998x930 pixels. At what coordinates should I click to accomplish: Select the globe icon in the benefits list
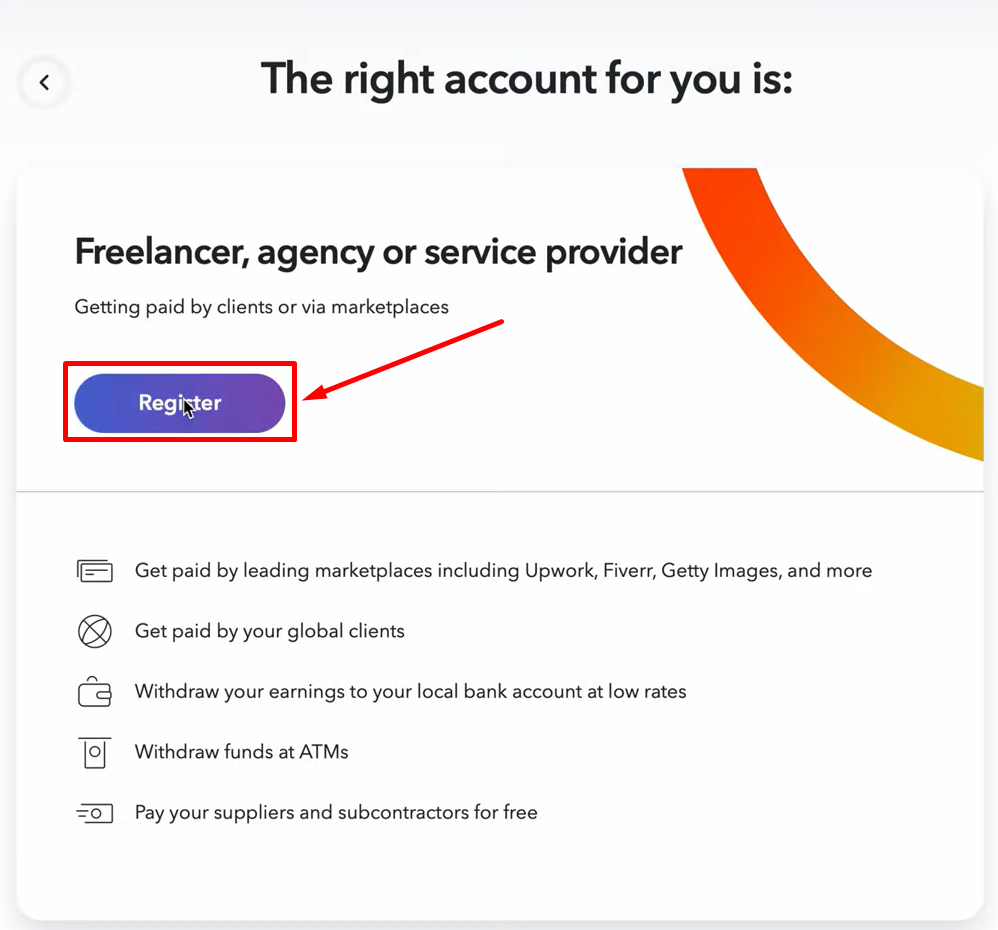95,631
